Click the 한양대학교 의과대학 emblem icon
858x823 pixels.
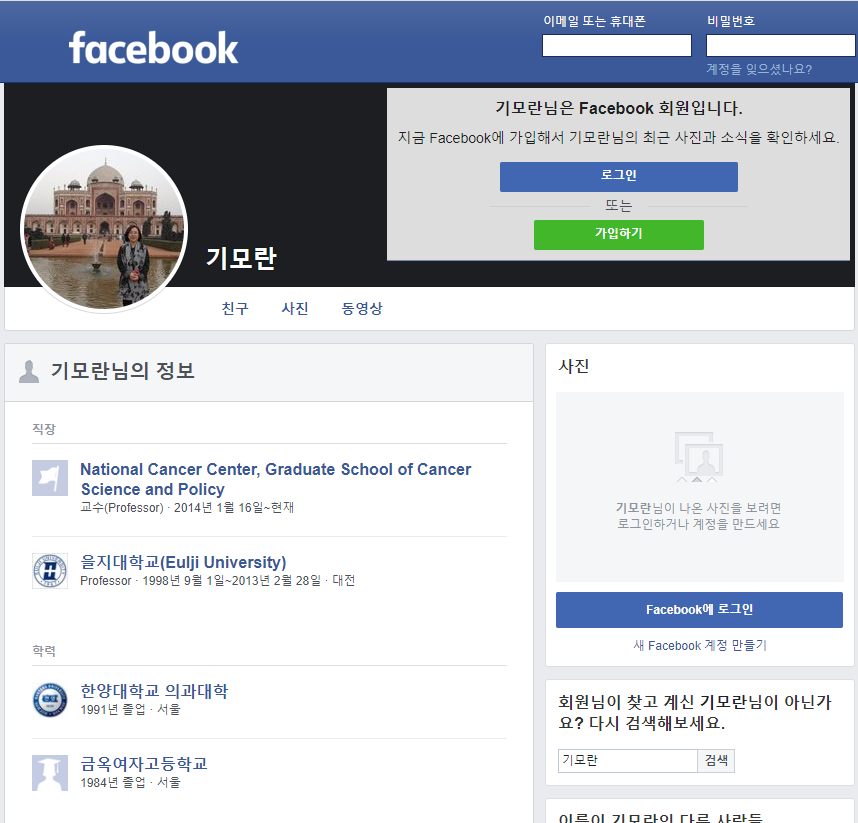50,699
